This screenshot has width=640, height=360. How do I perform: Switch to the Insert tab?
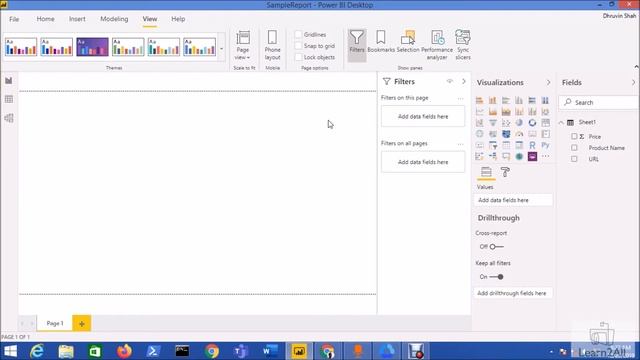77,19
